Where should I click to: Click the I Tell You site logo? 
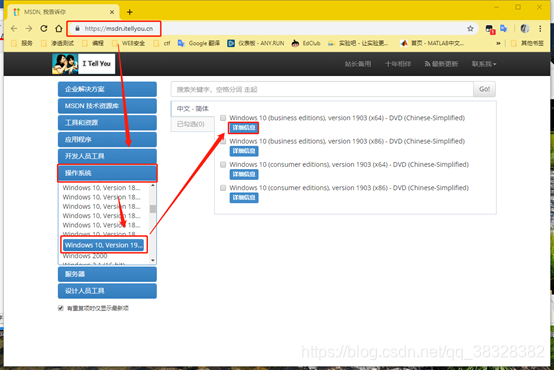(83, 64)
